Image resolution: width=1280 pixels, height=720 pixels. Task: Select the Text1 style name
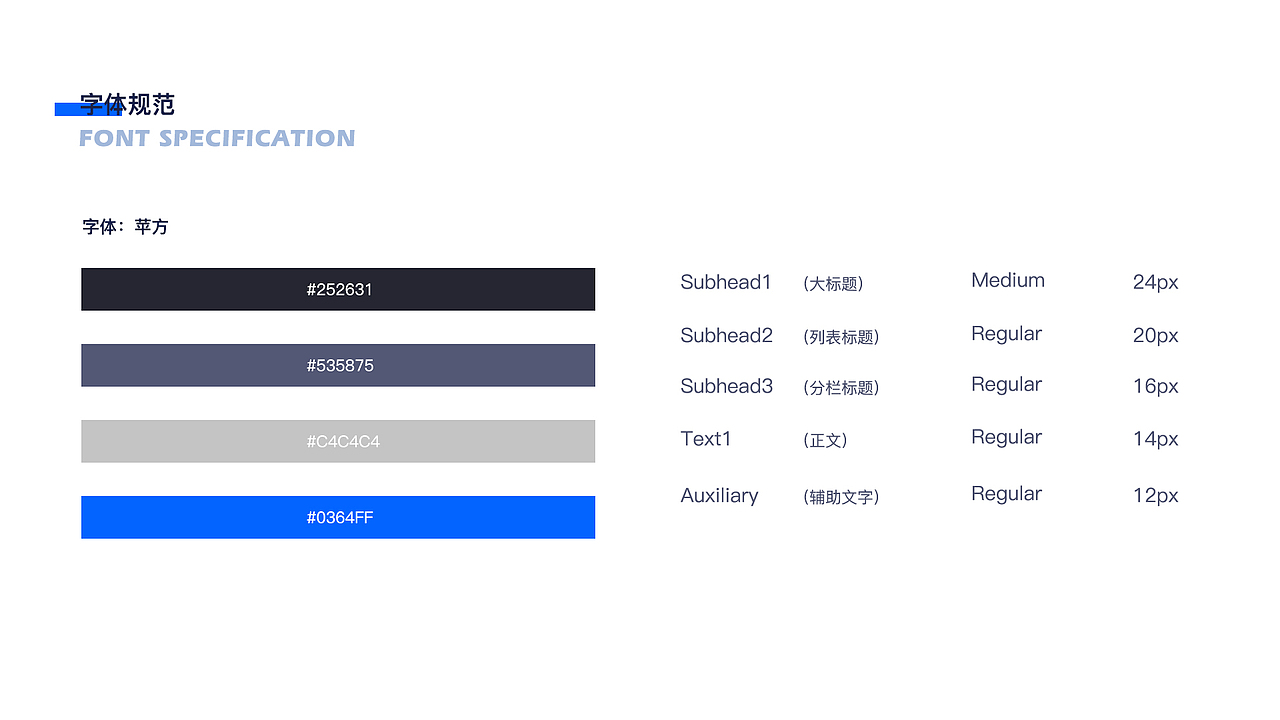706,439
